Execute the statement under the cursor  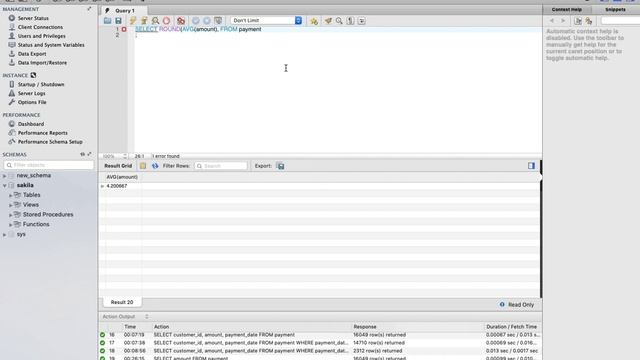[144, 20]
